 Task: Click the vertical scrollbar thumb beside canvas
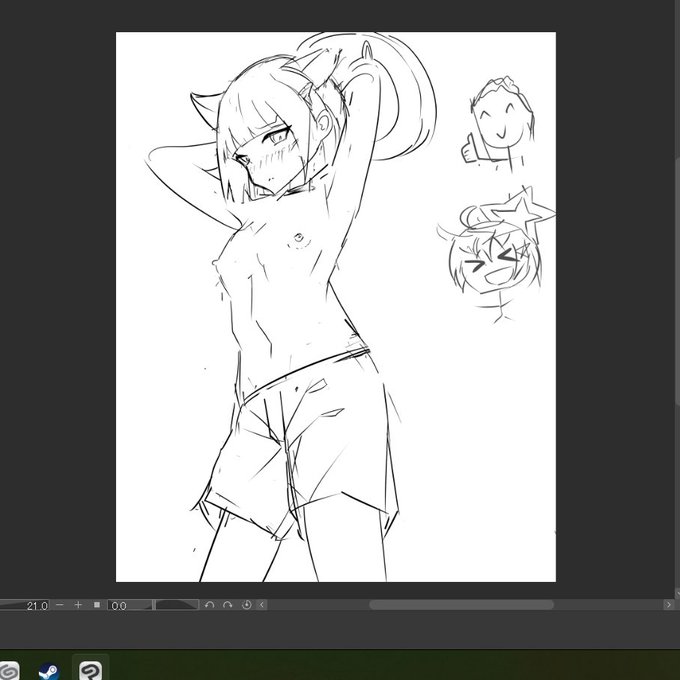pyautogui.click(x=677, y=282)
